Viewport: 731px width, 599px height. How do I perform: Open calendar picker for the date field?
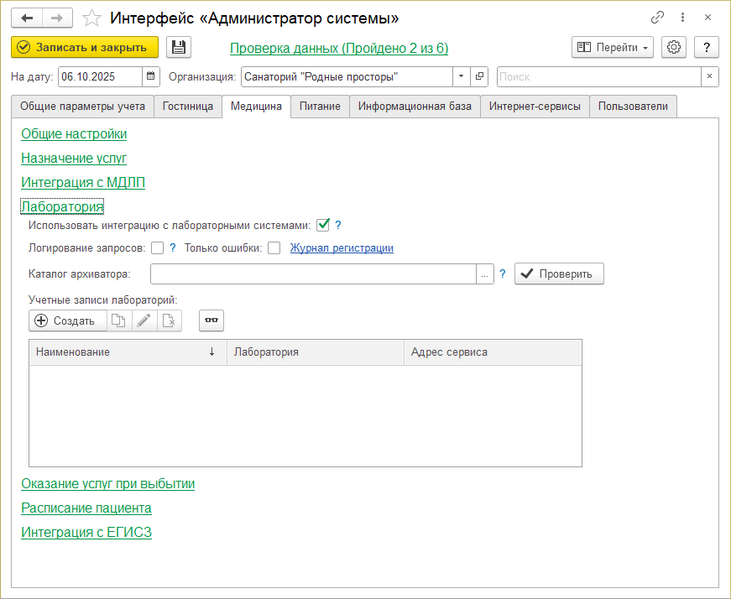coord(150,76)
